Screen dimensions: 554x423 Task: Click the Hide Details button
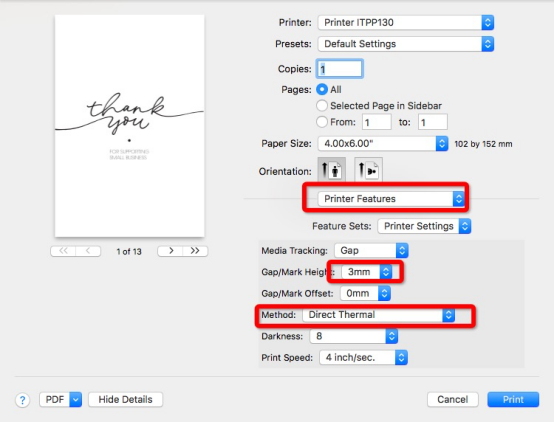point(125,400)
